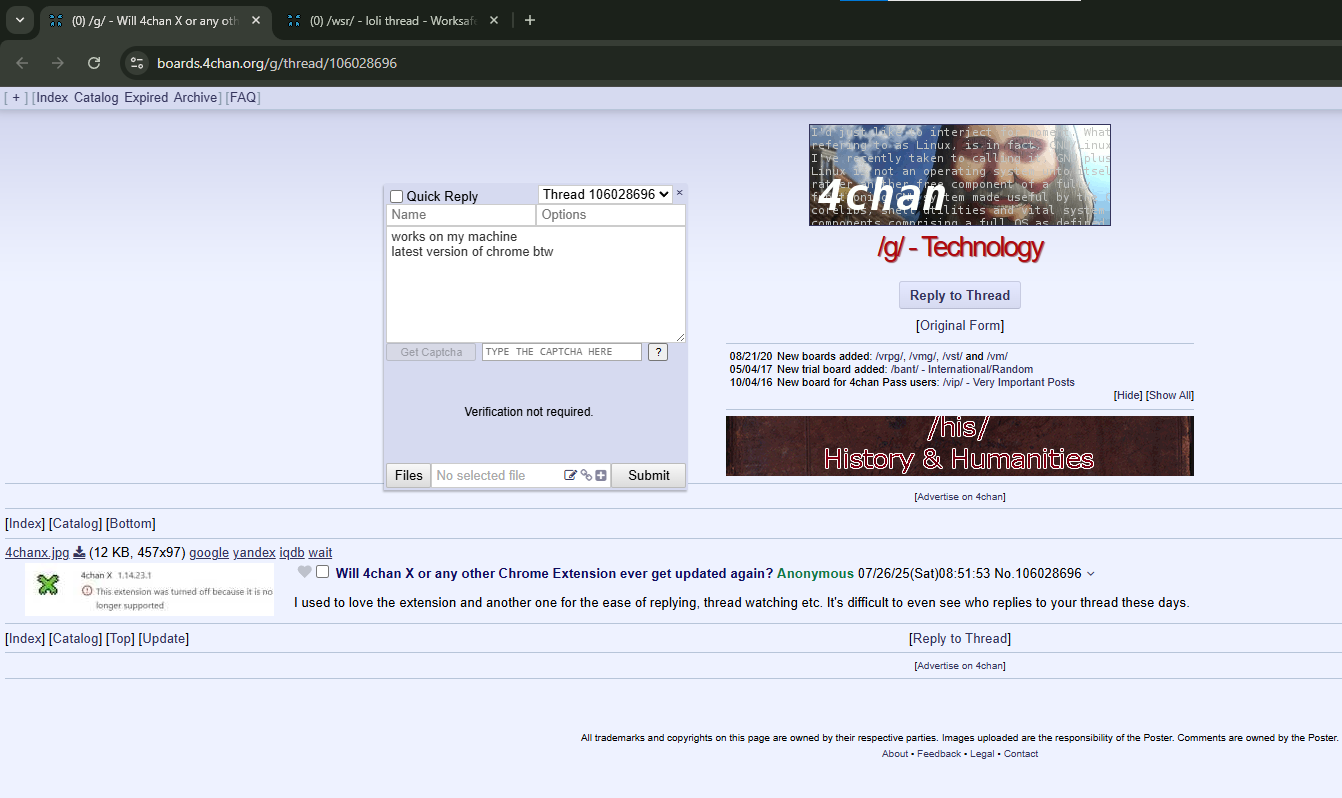Open the /vip/ Very Important Posts link
This screenshot has height=798, width=1342.
[x=1008, y=382]
